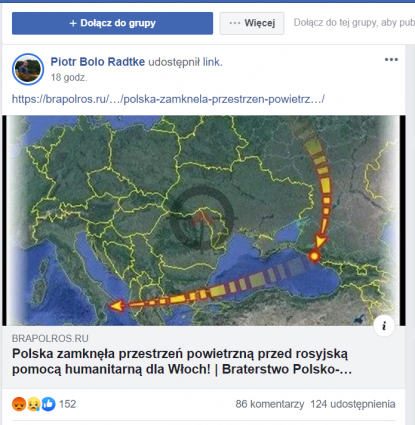Open the three-dot post options menu
Screen dimensions: 415x425
[x=391, y=60]
